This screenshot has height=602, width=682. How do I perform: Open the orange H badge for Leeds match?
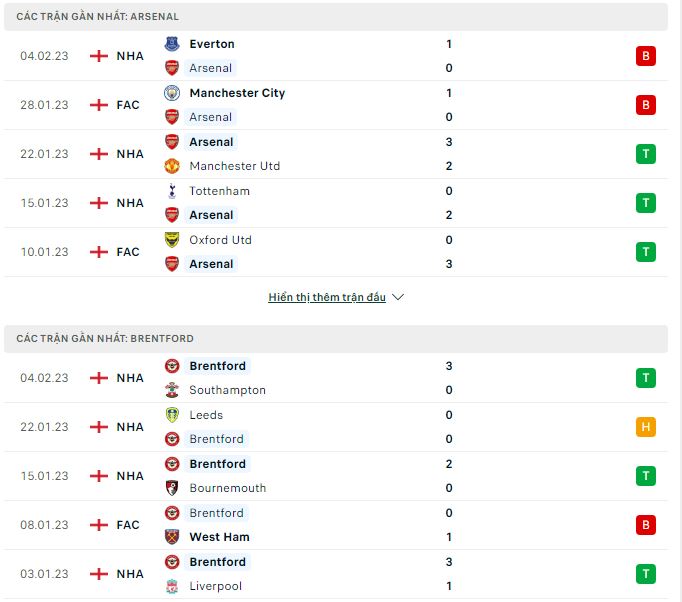point(645,427)
